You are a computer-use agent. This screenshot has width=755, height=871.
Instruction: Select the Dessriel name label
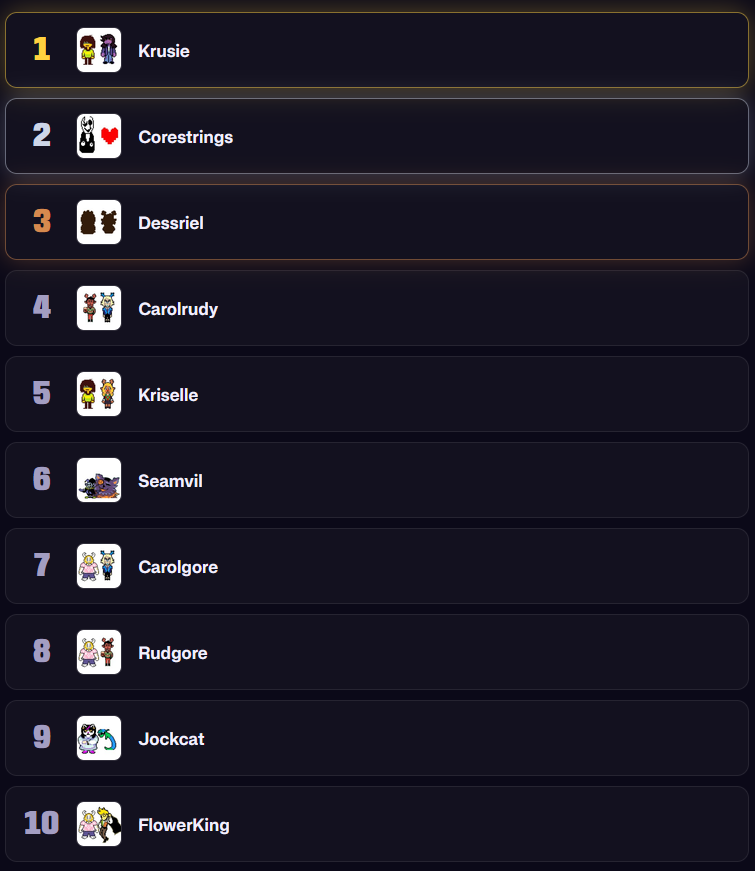point(171,223)
